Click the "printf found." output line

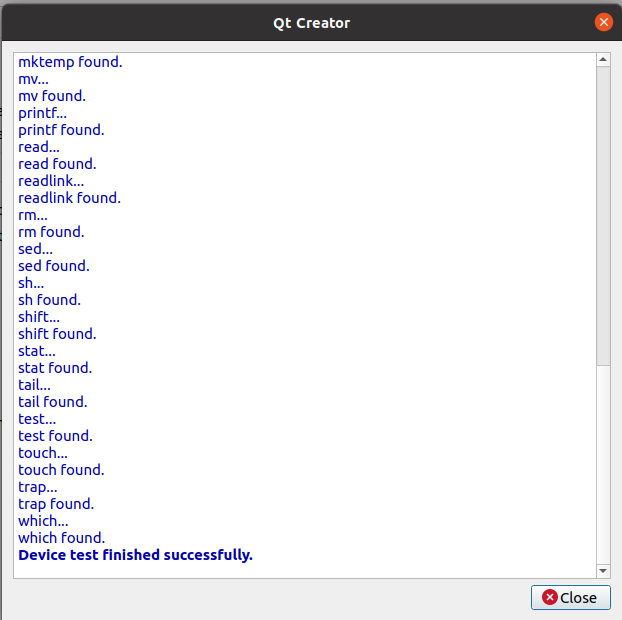click(61, 130)
